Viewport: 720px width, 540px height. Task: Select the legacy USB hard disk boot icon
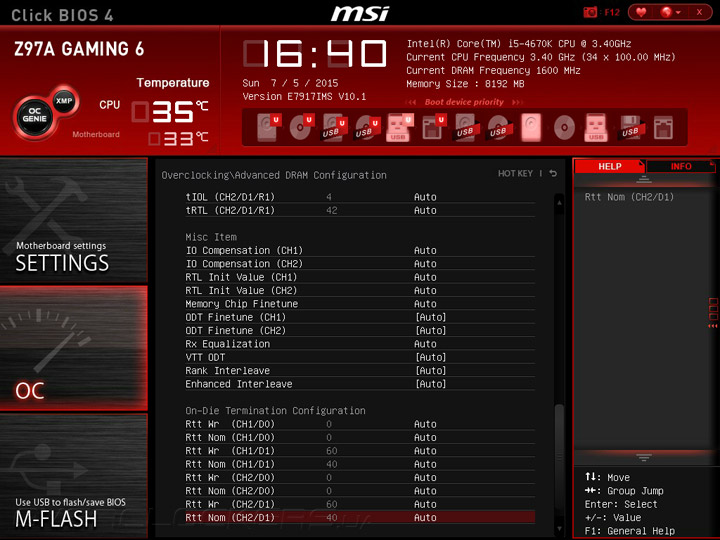467,127
